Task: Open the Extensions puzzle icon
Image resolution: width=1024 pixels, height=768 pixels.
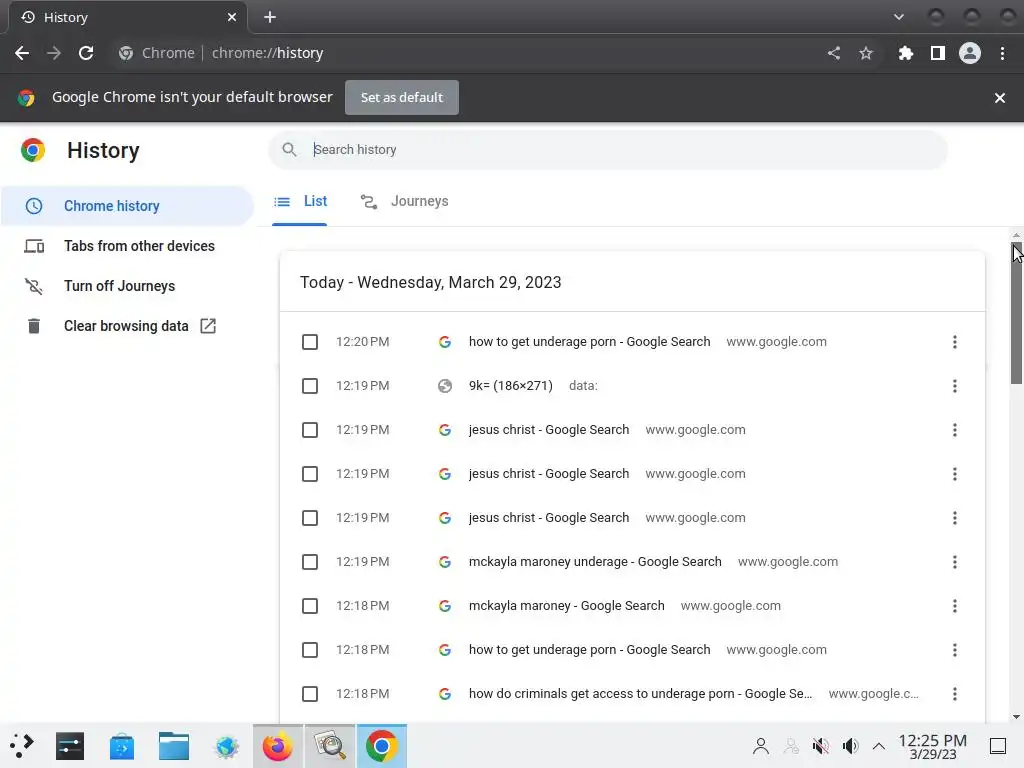Action: (x=906, y=53)
